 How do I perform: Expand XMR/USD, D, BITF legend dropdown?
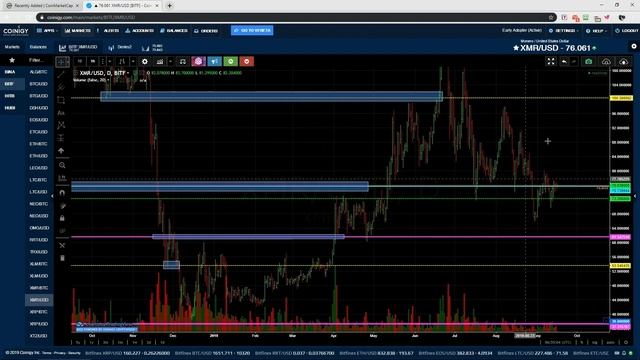128,73
